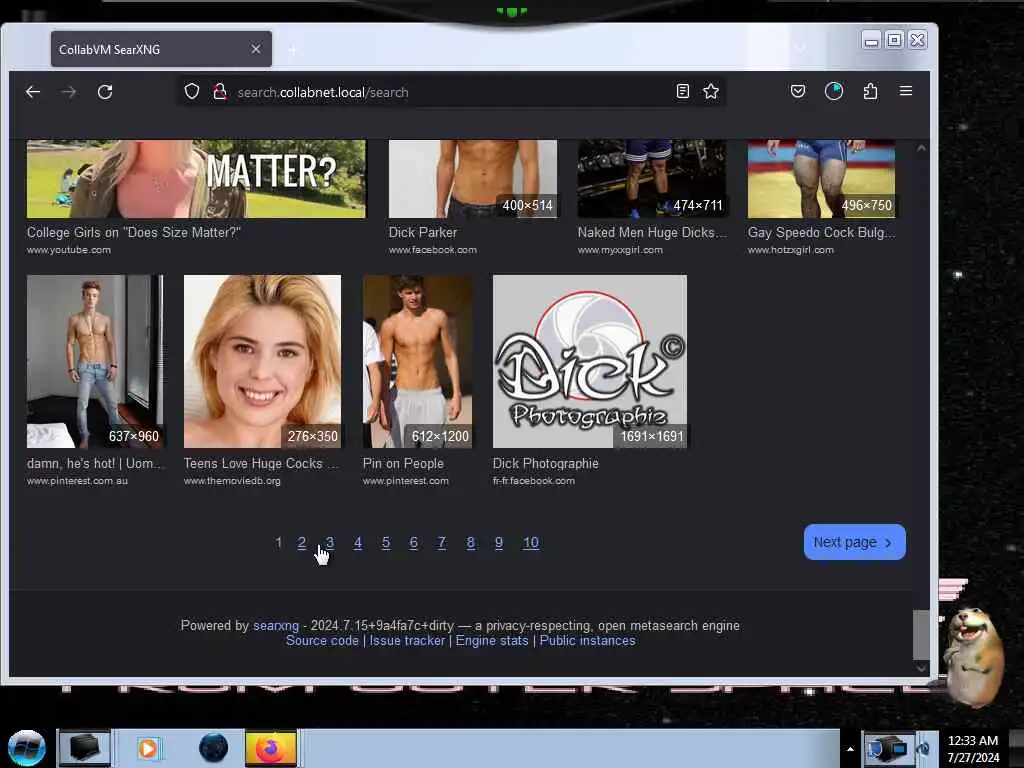Open the Issue tracker footer link
Viewport: 1024px width, 768px height.
pyautogui.click(x=407, y=641)
